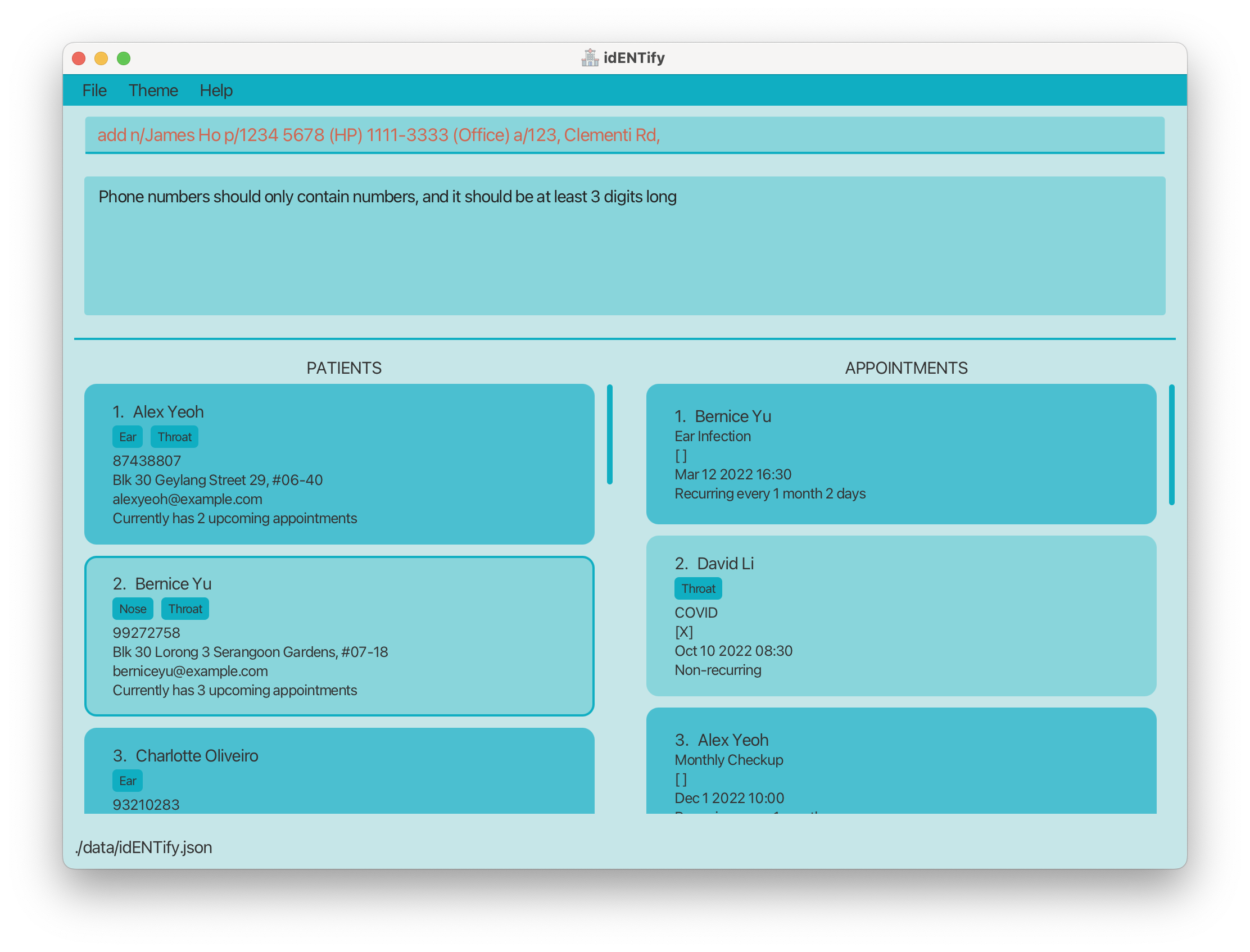Click the Throat tag on Bernice Yu patient card

(185, 609)
